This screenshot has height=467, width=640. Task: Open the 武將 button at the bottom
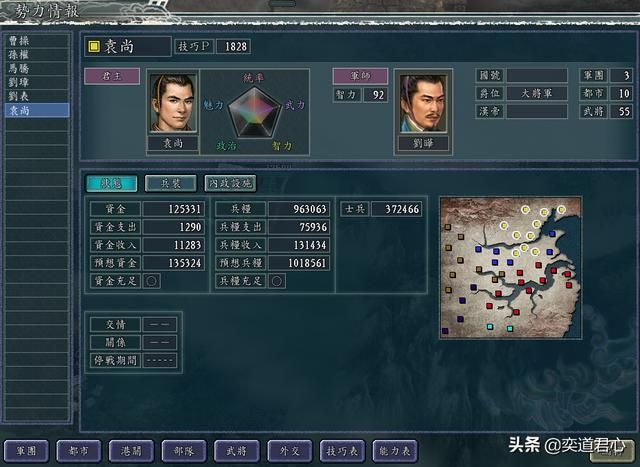click(x=237, y=451)
